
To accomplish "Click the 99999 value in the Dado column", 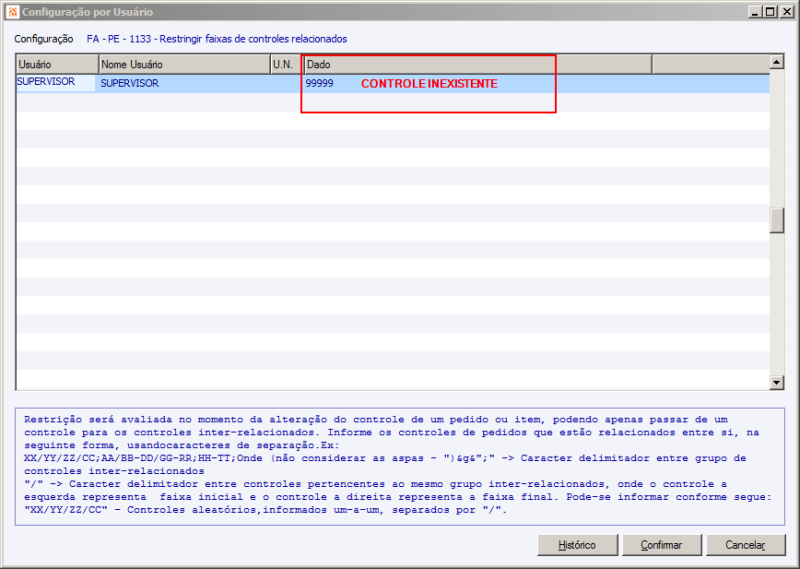I will pyautogui.click(x=319, y=83).
